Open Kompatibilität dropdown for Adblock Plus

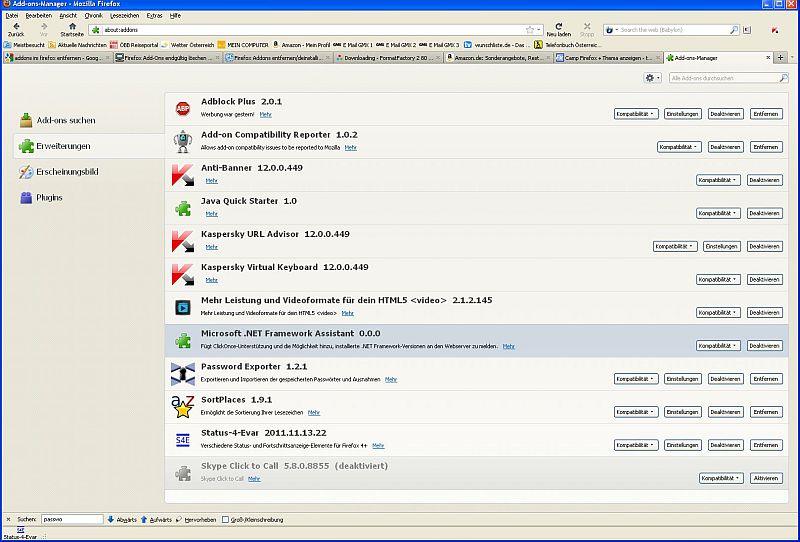(x=636, y=114)
